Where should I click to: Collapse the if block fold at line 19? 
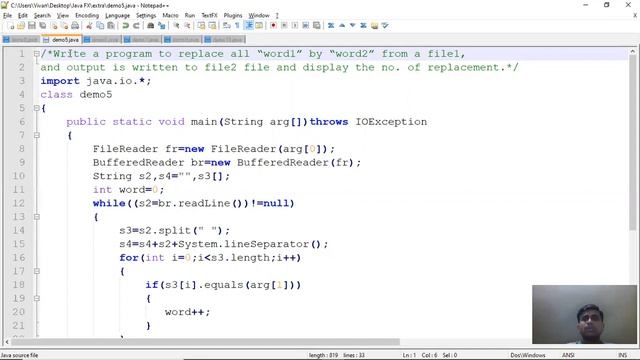pos(37,298)
